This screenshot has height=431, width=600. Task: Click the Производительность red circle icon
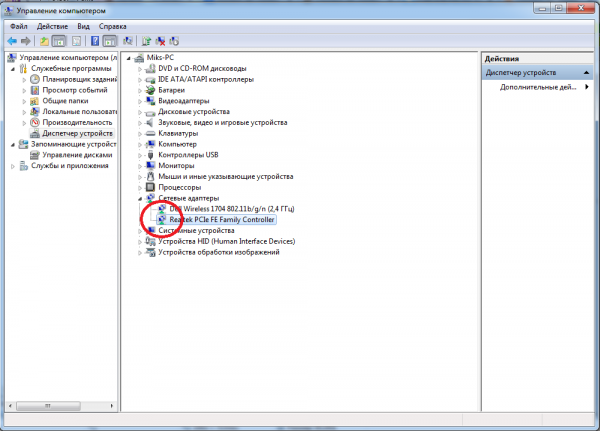click(35, 122)
